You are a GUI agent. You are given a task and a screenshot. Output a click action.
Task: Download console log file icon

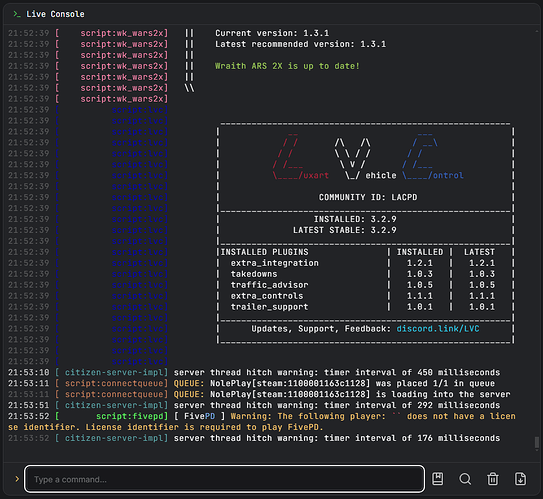coord(520,479)
